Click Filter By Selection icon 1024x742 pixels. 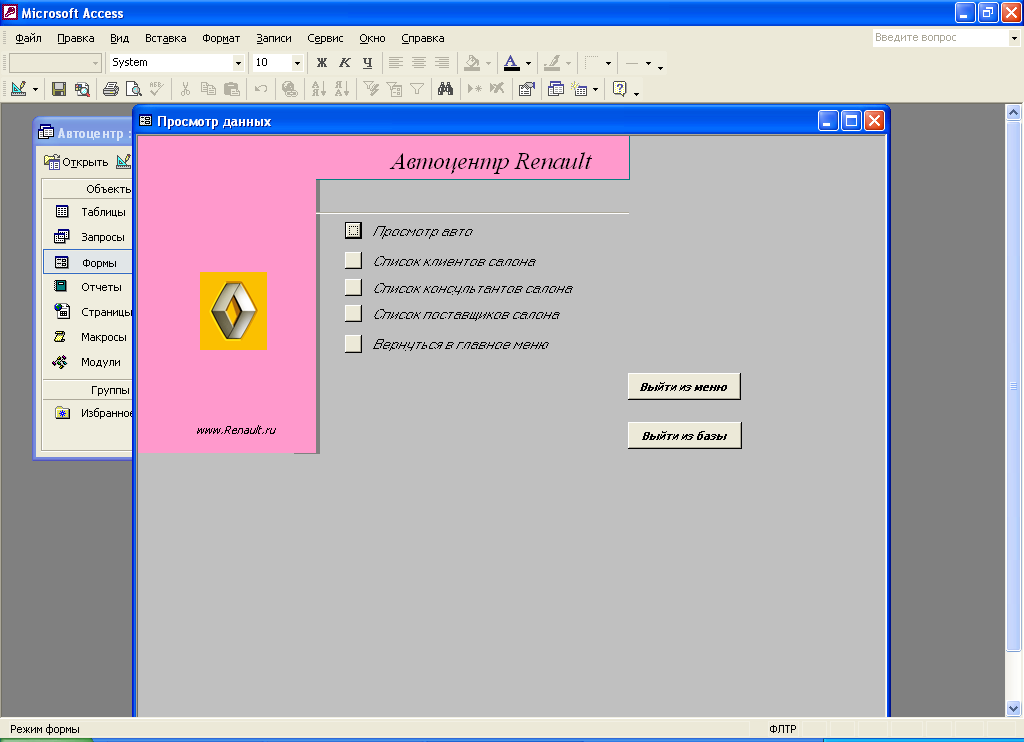click(371, 89)
